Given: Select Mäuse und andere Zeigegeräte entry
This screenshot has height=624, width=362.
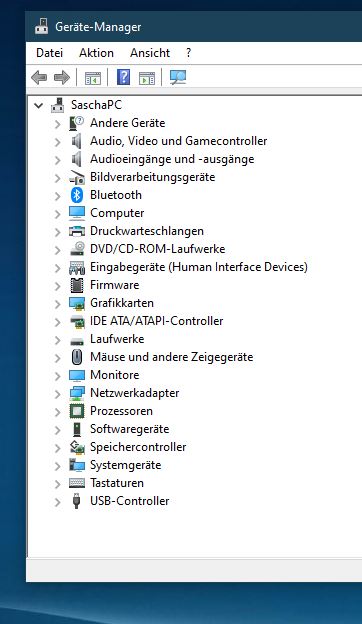Looking at the screenshot, I should click(171, 357).
